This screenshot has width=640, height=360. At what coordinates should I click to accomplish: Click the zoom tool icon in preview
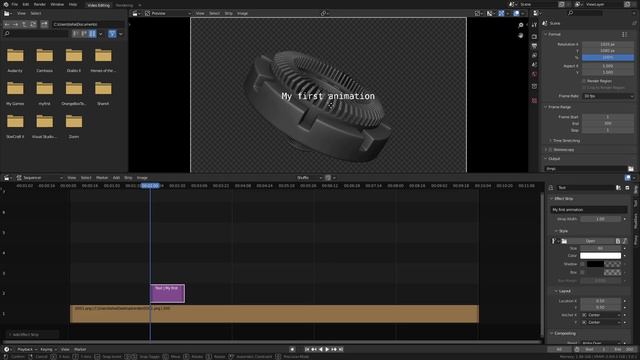pos(521,25)
